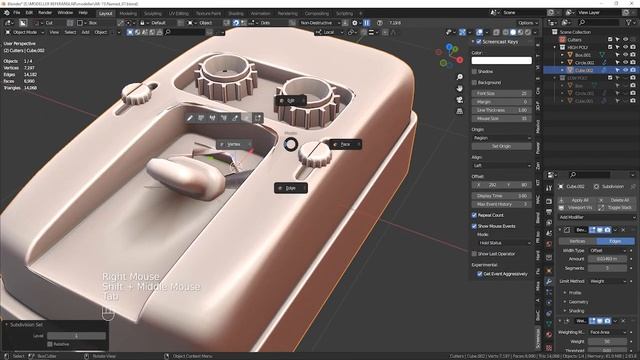
Task: Open the viewport Options dropdown
Action: [528, 23]
